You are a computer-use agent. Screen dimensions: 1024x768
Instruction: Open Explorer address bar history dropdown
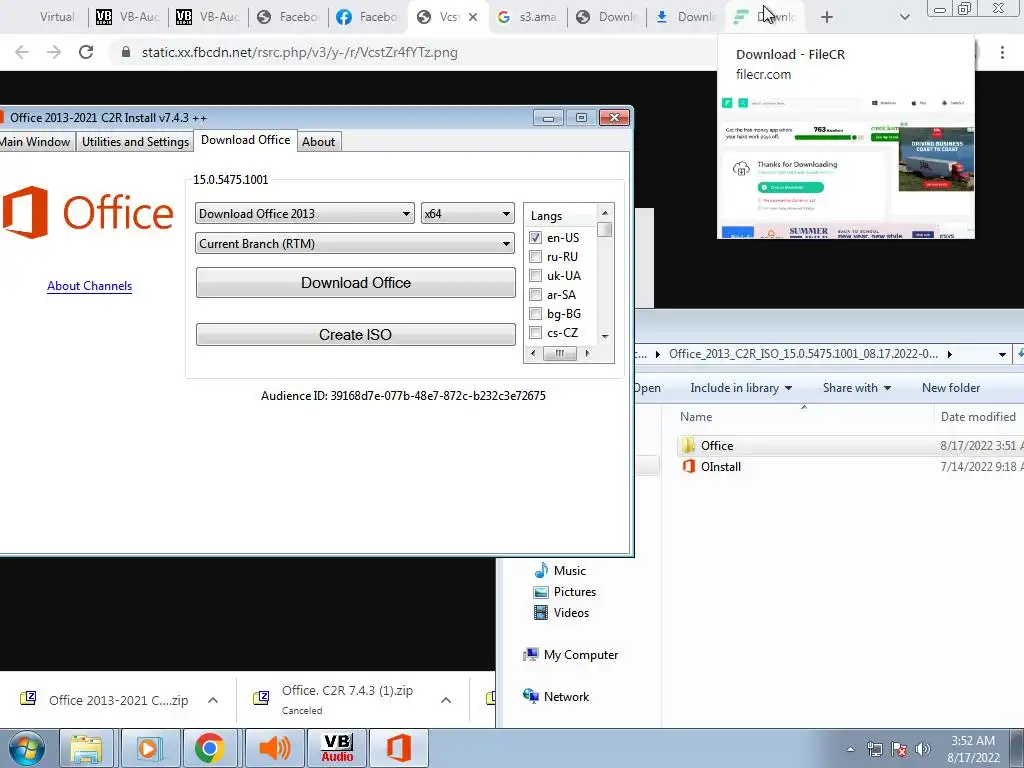(x=1002, y=354)
